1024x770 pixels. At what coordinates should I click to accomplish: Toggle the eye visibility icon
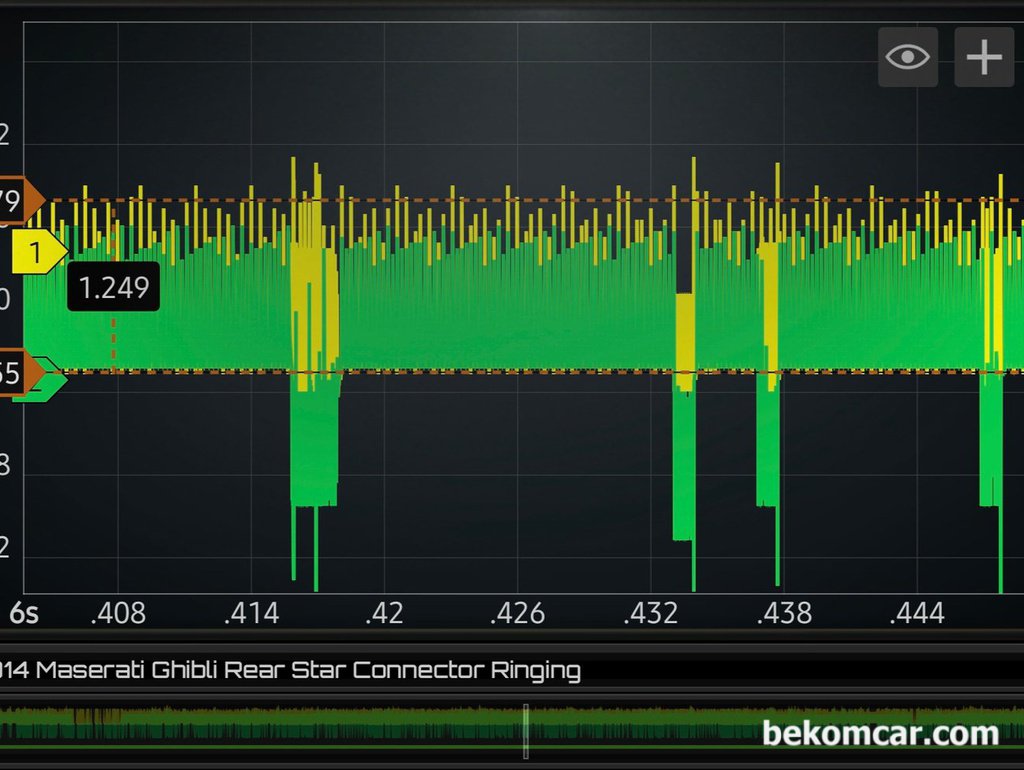tap(907, 57)
